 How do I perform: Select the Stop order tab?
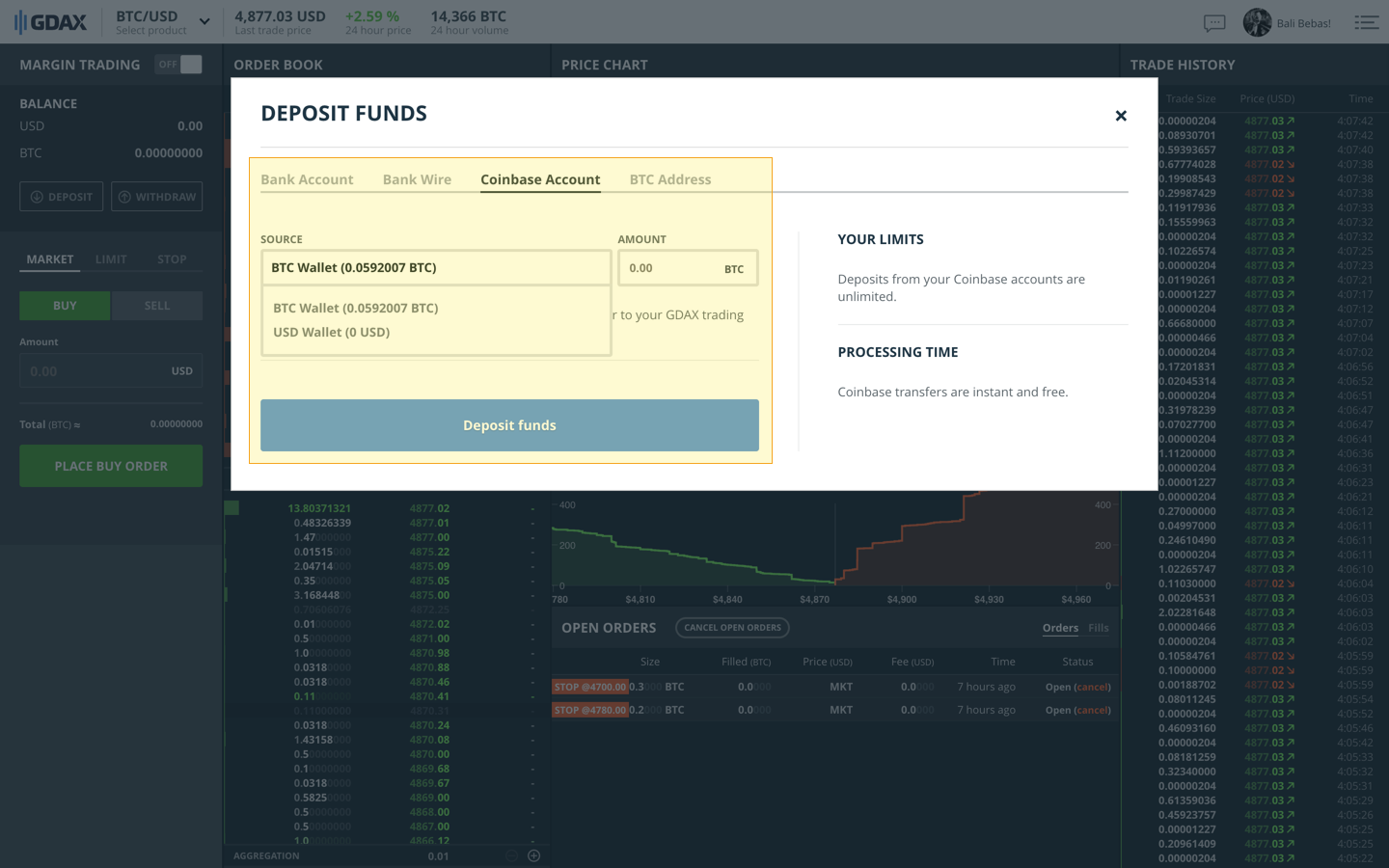(172, 259)
